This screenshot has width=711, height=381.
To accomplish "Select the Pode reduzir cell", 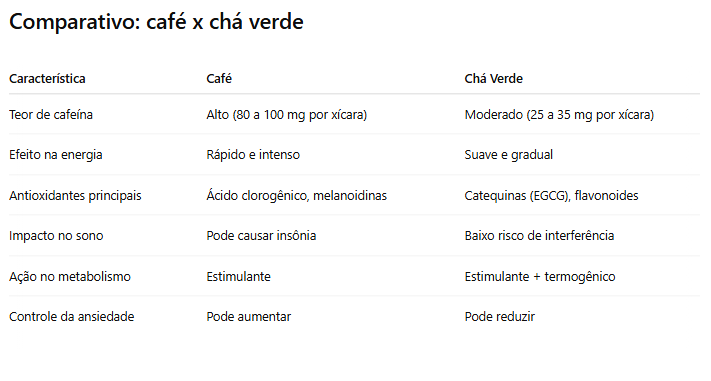I will coord(500,317).
